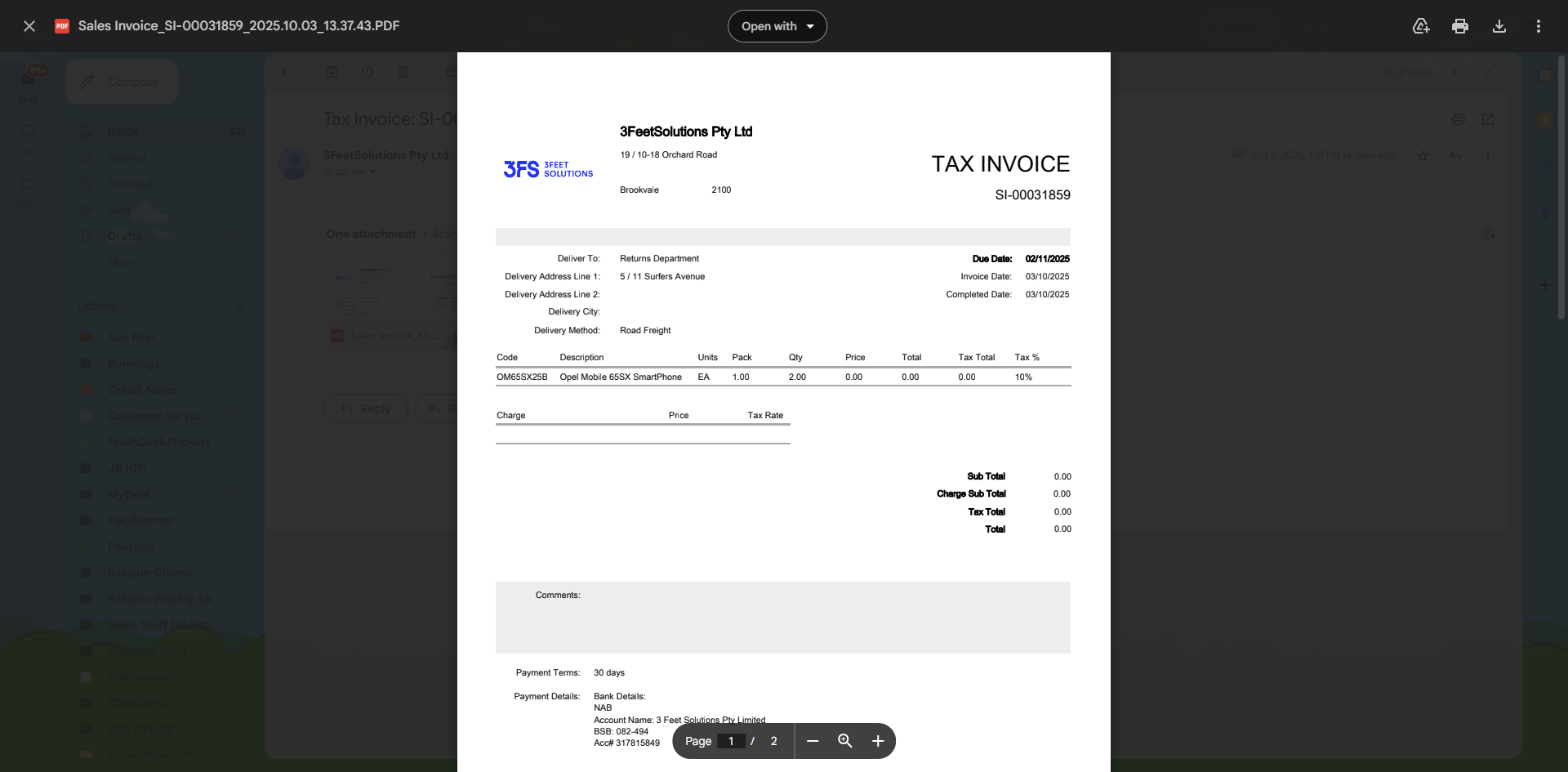Click the page number input field
This screenshot has width=1568, height=772.
click(733, 741)
